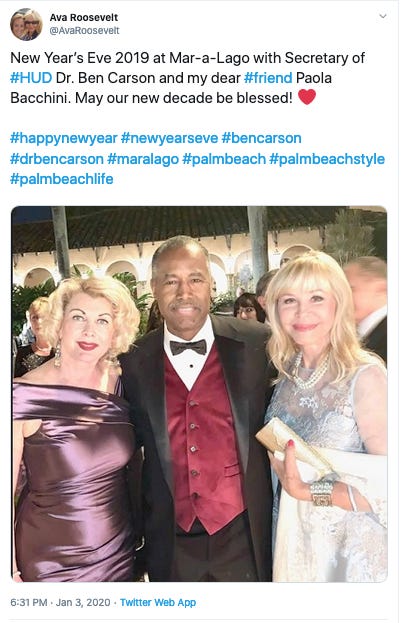Open the @AvaRoosevelt handle link
This screenshot has height=623, width=403.
84,31
